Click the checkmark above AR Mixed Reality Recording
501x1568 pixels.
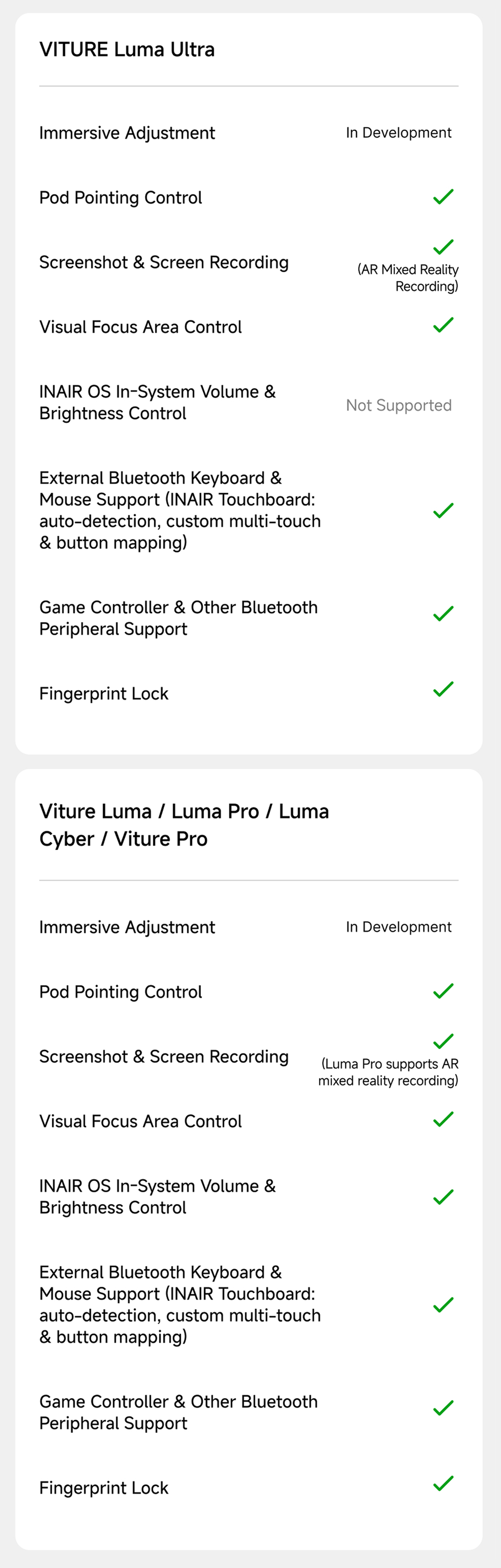(x=443, y=247)
